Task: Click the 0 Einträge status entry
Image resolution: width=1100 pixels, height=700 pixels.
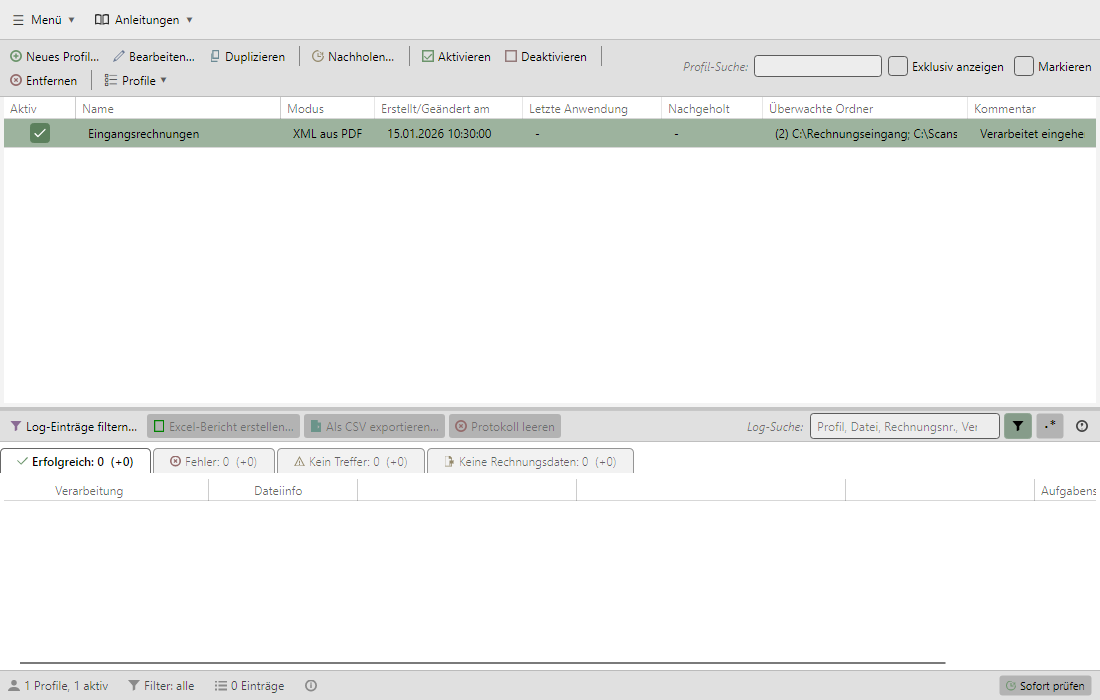Action: coord(250,686)
